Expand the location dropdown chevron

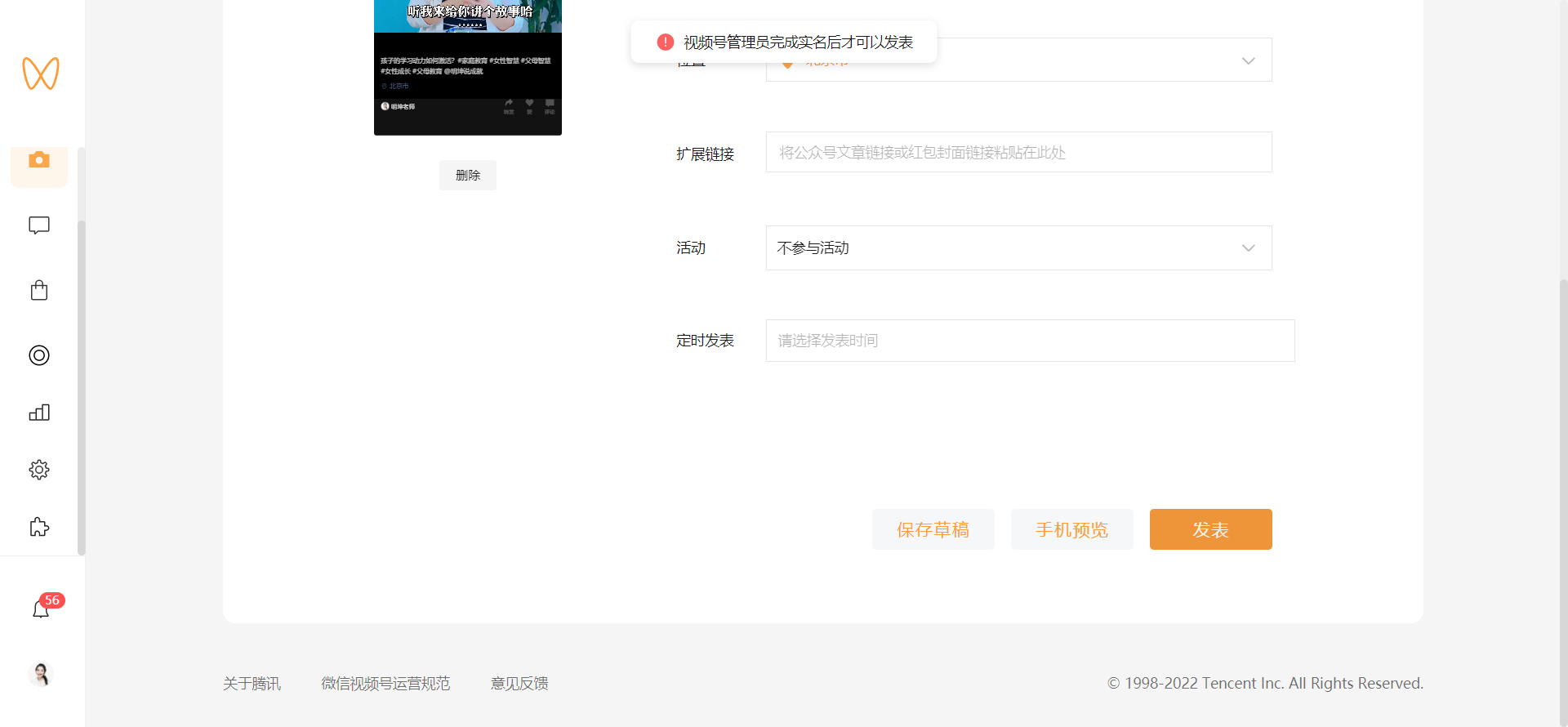pos(1248,60)
